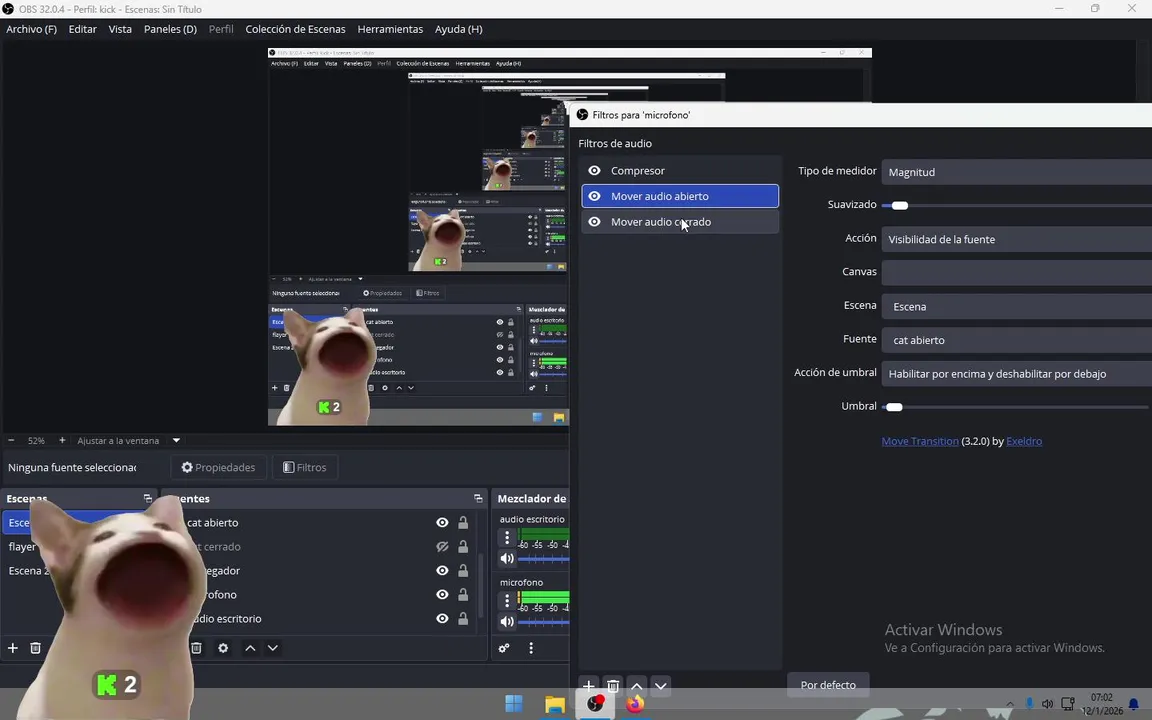This screenshot has height=720, width=1152.
Task: Open advanced audio properties gear in mixer
Action: click(x=504, y=648)
